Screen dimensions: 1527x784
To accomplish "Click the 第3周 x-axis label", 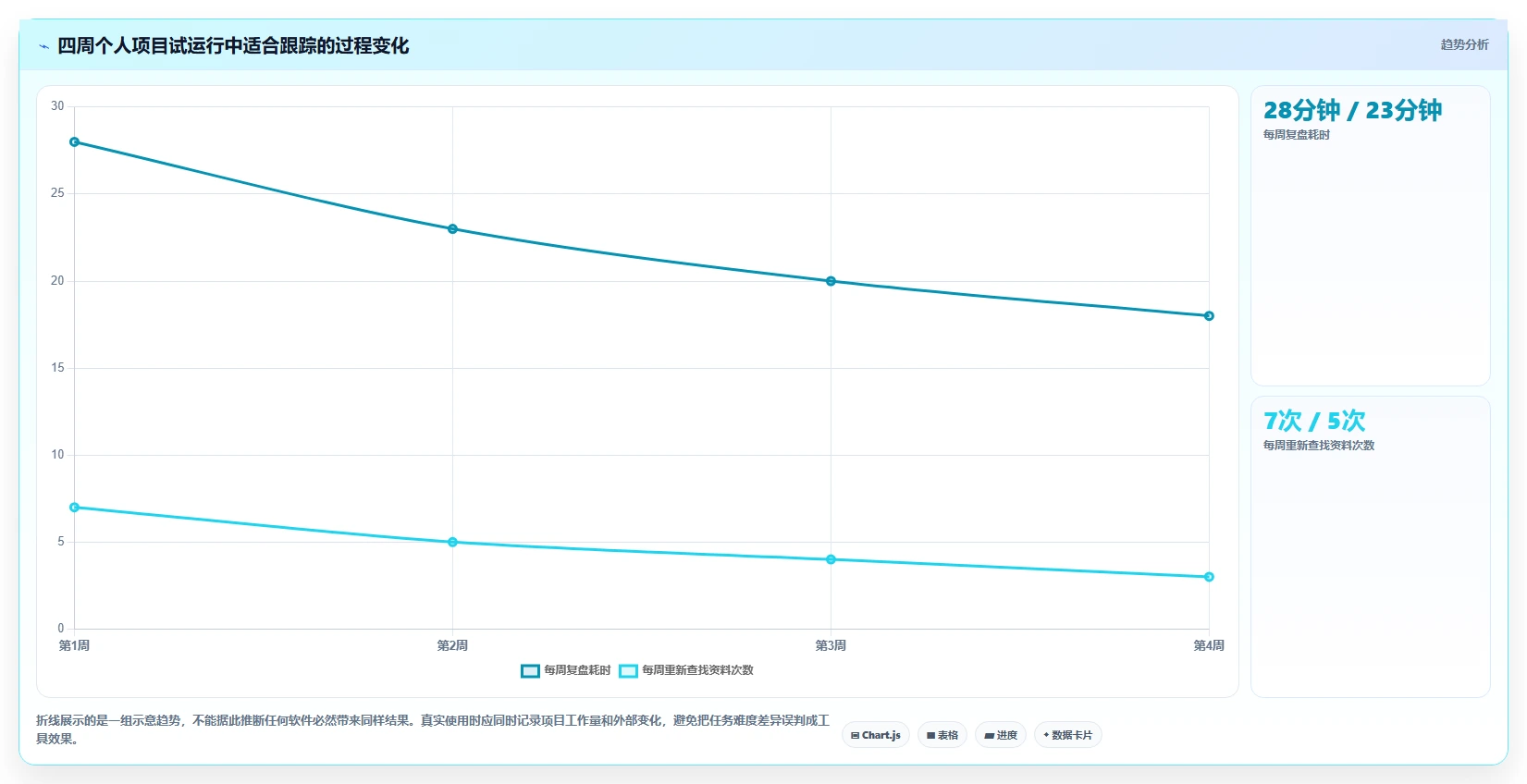I will (x=831, y=645).
